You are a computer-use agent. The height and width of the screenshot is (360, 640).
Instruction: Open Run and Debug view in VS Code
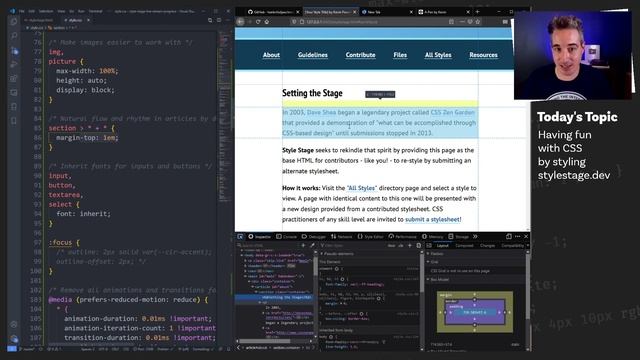pyautogui.click(x=14, y=64)
